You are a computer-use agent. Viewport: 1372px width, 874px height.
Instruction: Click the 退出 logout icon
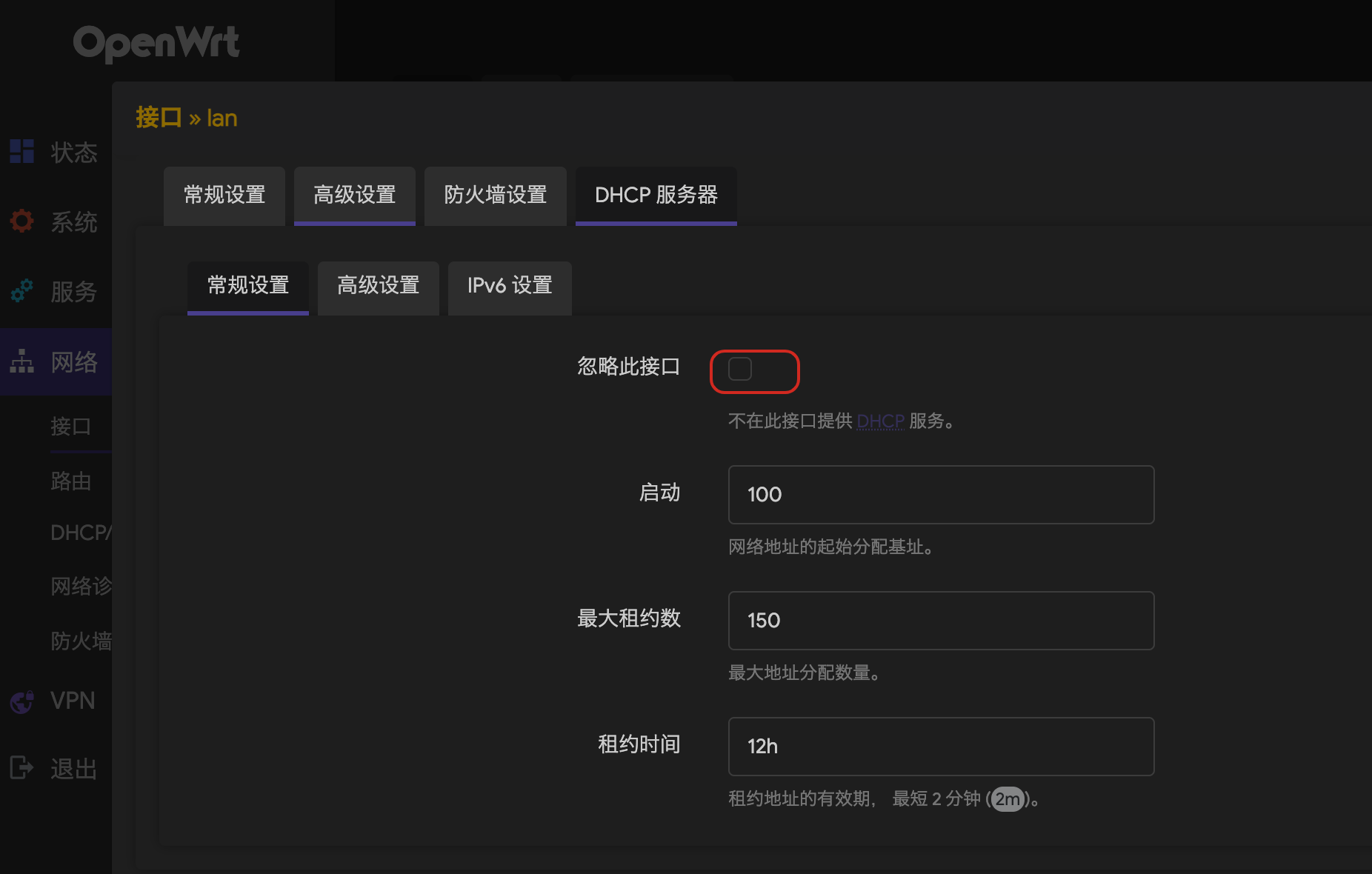(x=21, y=768)
